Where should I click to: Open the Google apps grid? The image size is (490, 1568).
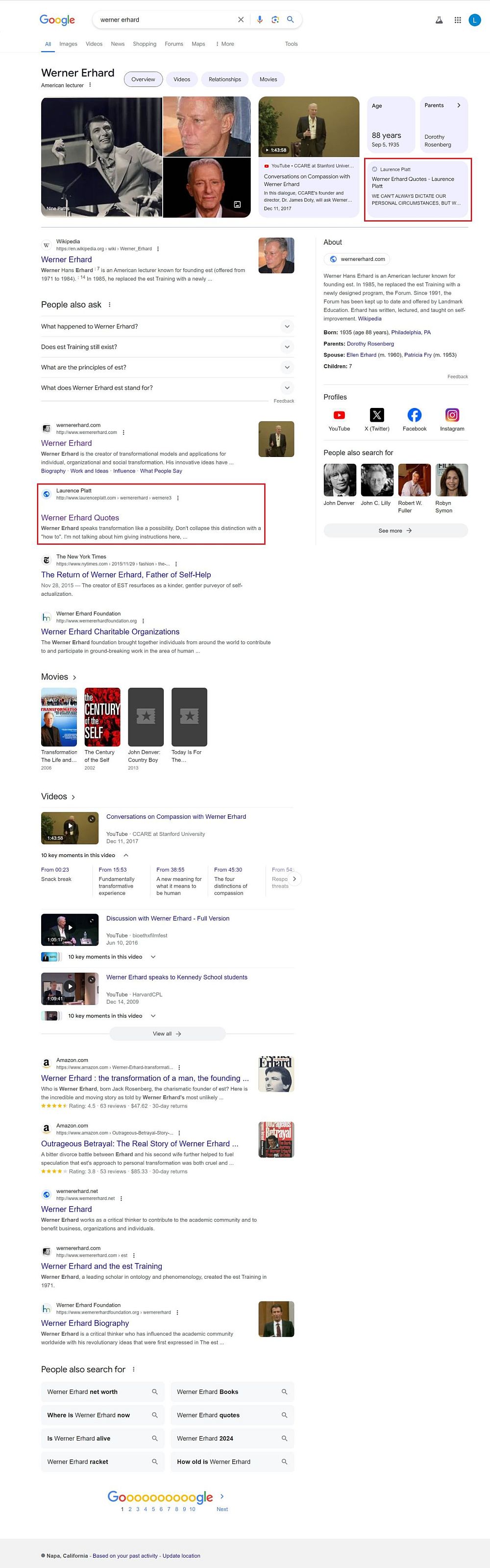point(457,20)
